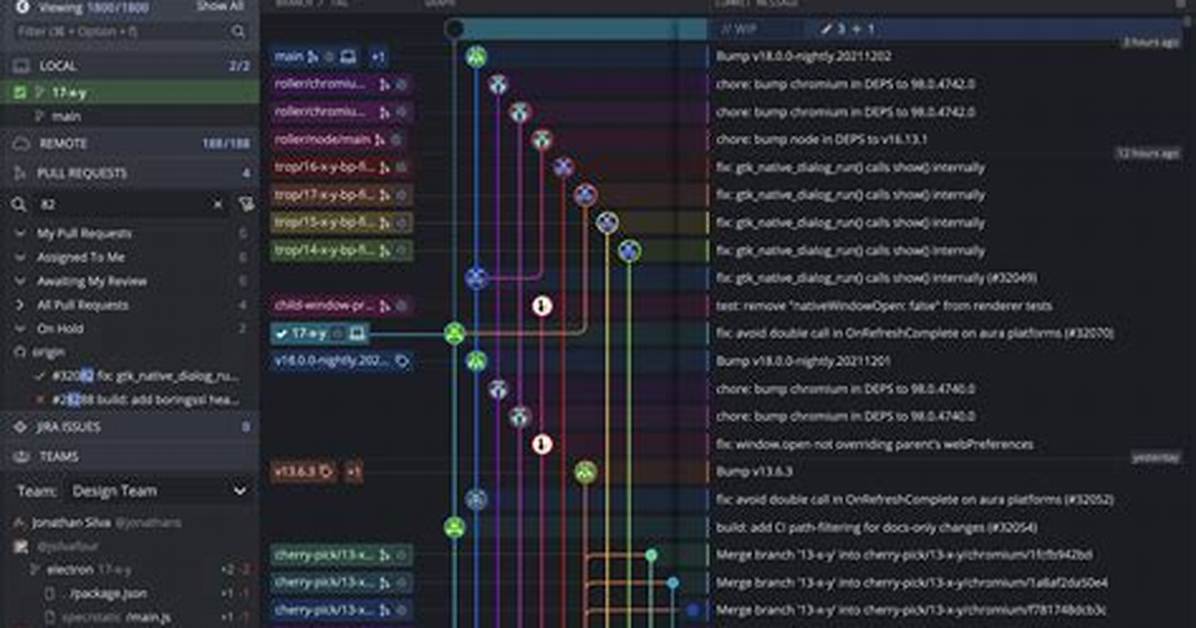This screenshot has width=1196, height=628.
Task: Click the tag icon on the v18.0.0-nightly label
Action: [x=402, y=361]
